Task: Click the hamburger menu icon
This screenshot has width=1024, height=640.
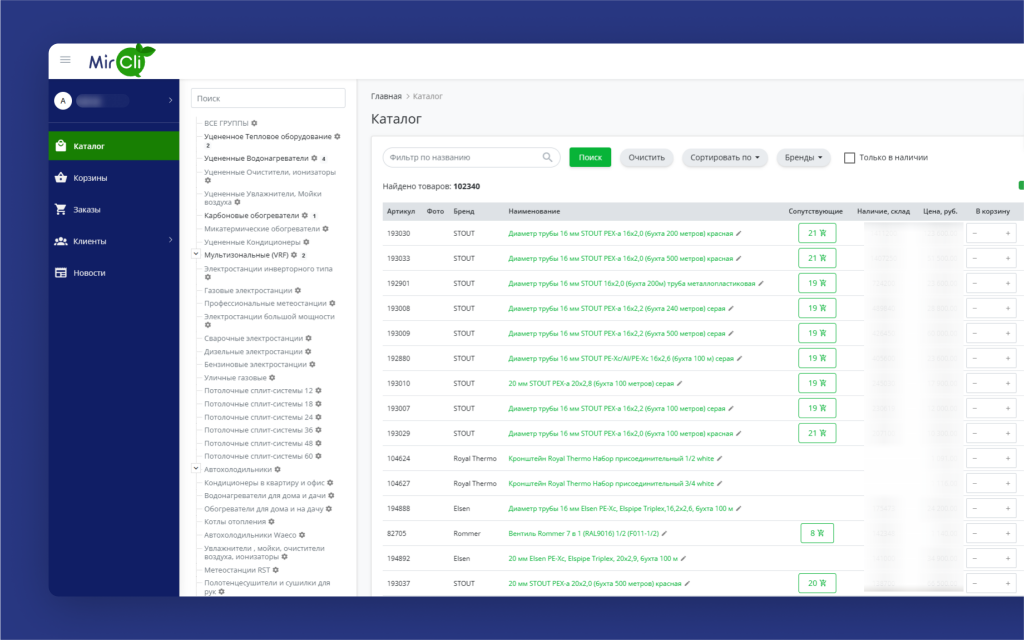Action: coord(66,60)
